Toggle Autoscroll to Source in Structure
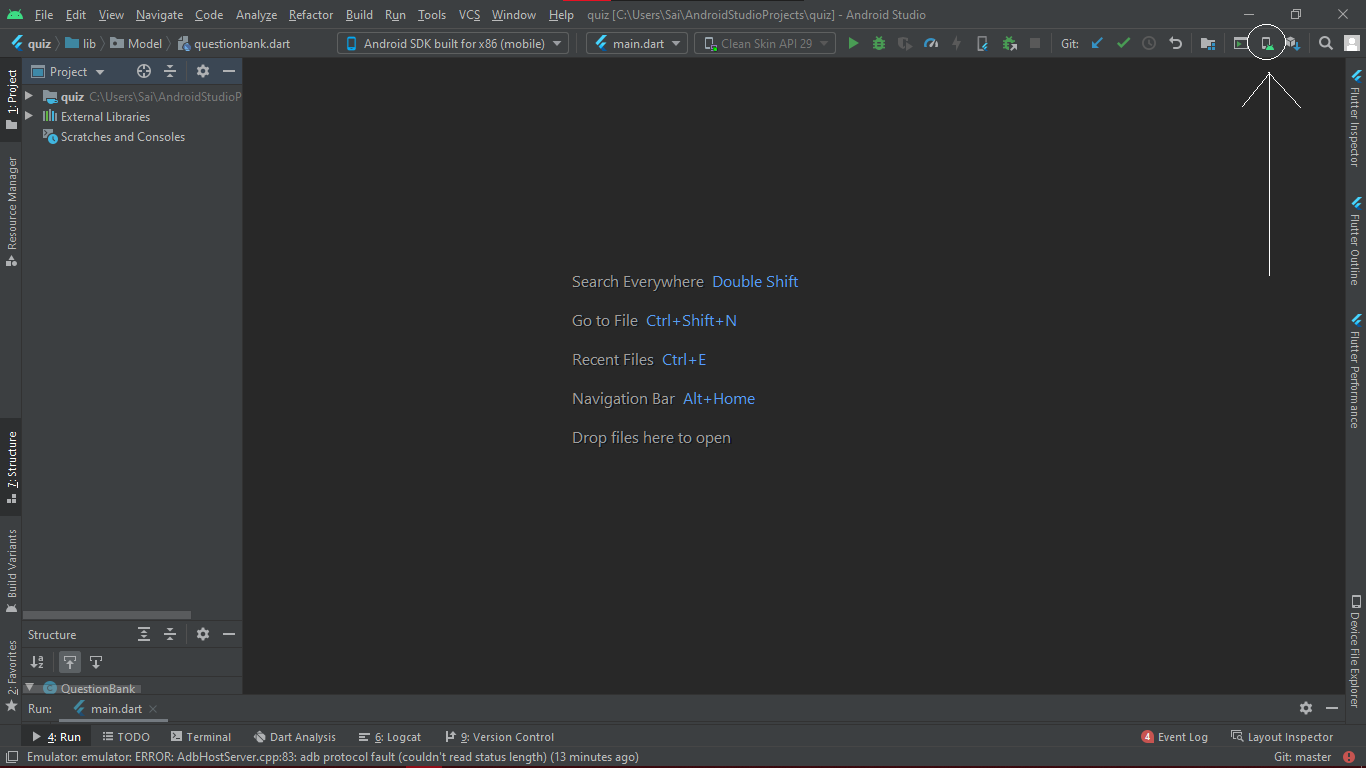 (69, 662)
